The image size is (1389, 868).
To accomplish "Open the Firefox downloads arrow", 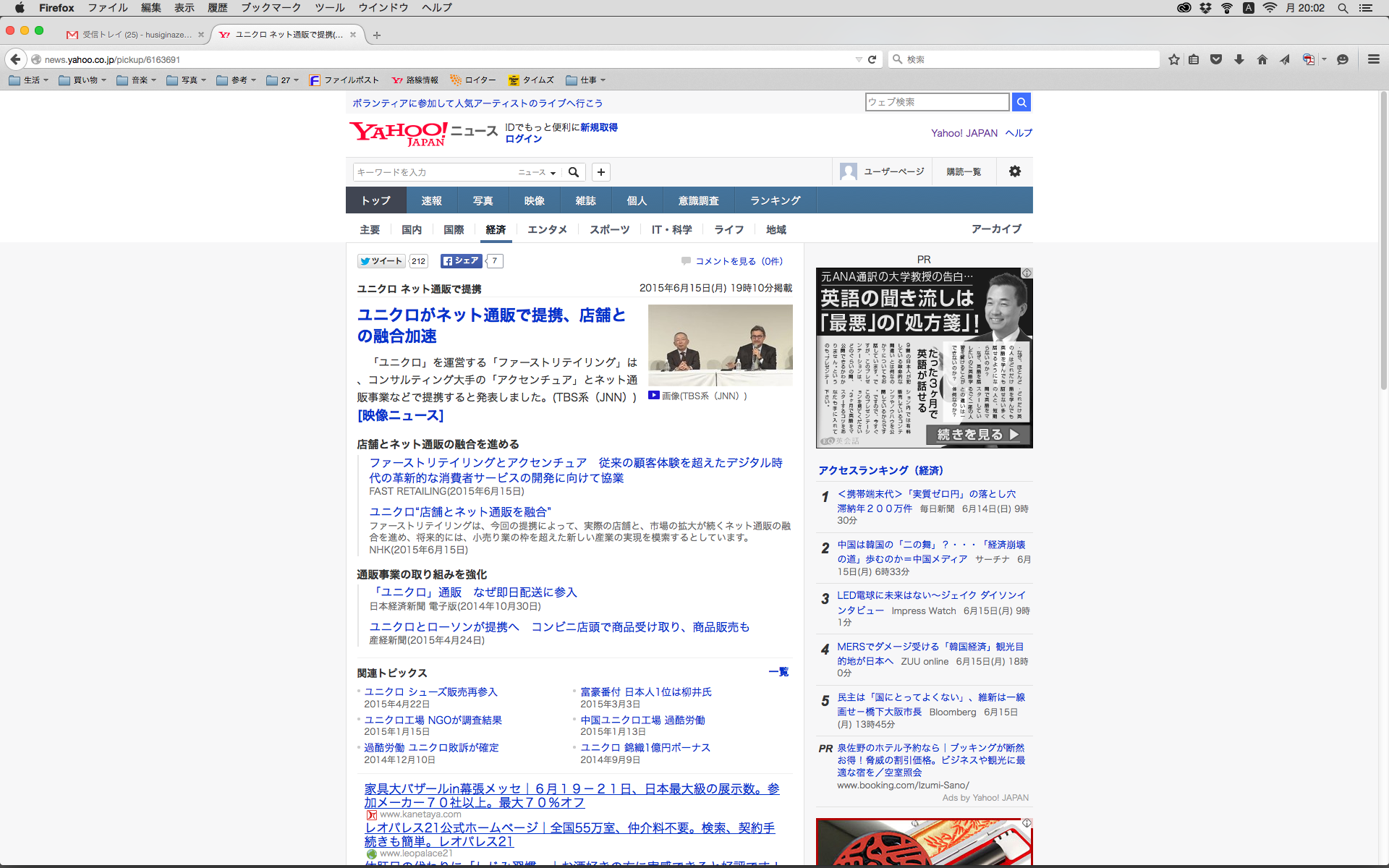I will pyautogui.click(x=1239, y=59).
